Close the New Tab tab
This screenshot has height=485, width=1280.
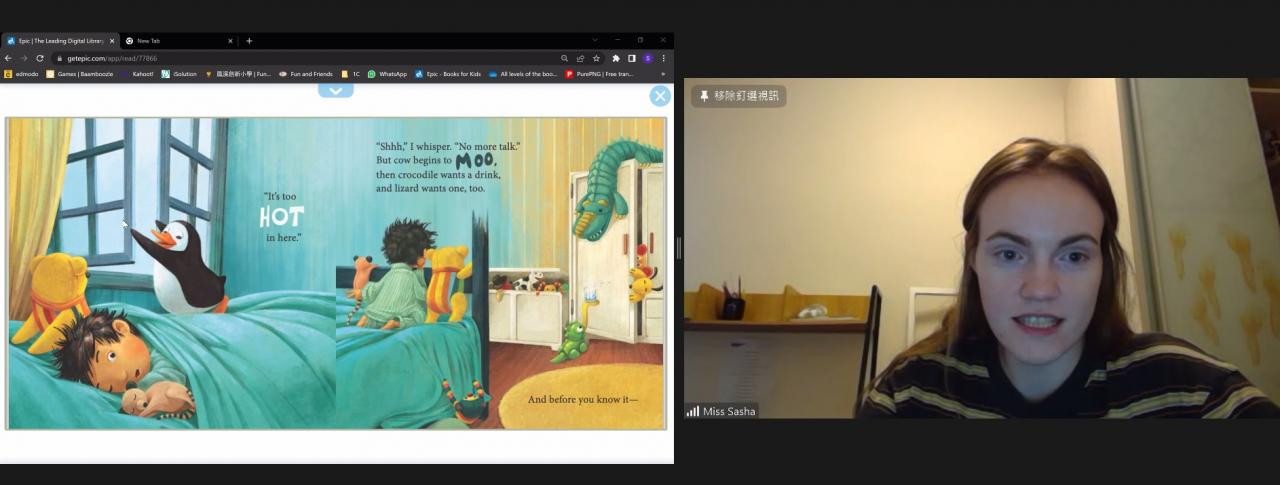(x=230, y=41)
